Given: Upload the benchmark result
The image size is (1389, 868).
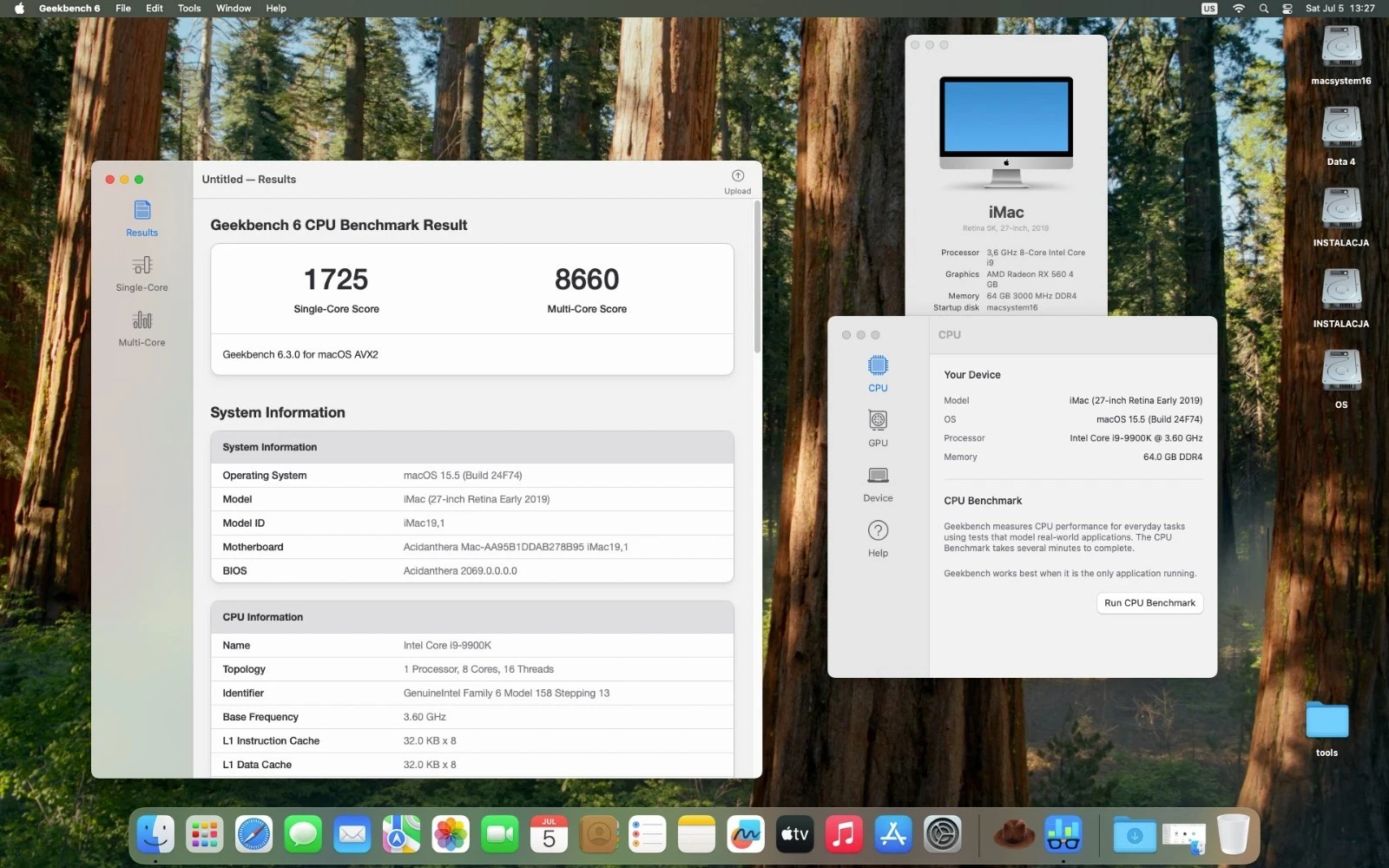Looking at the screenshot, I should (738, 181).
